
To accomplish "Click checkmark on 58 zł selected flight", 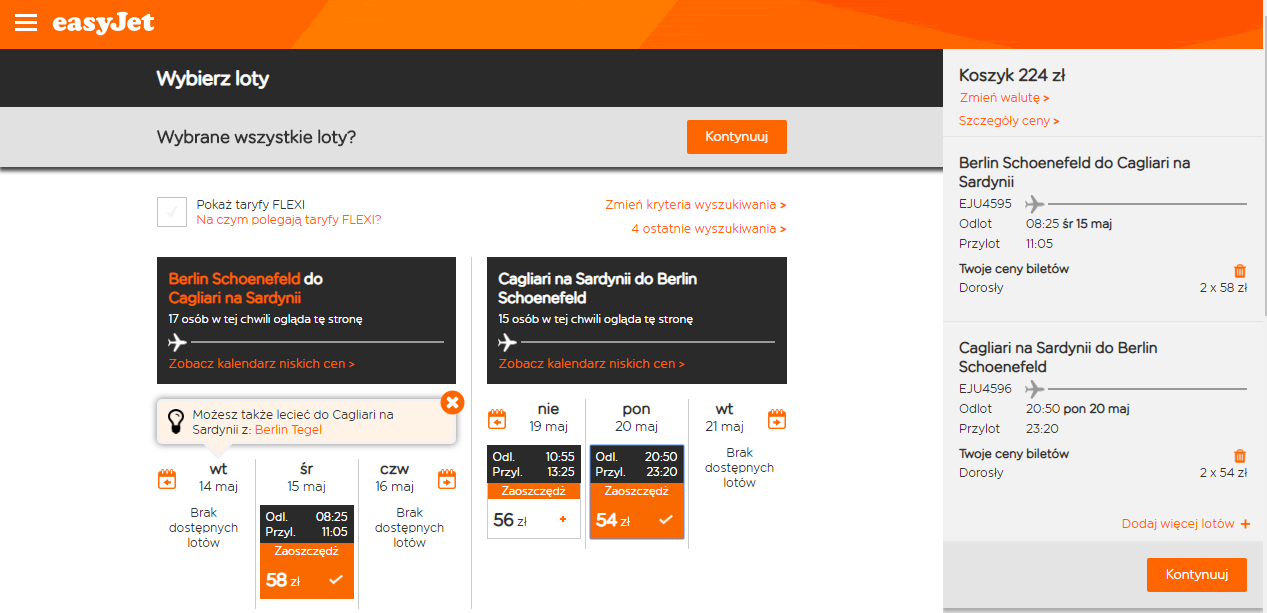I will click(336, 579).
